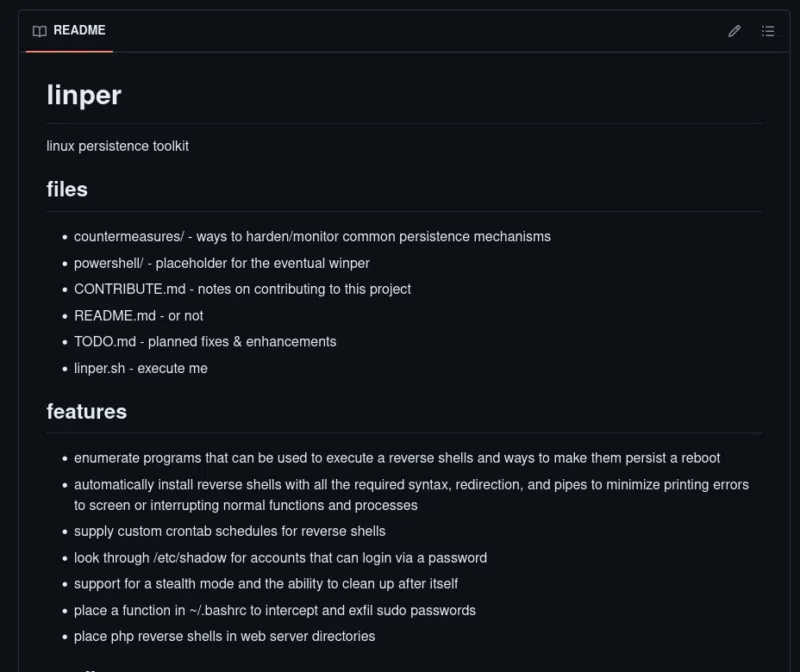Screen dimensions: 800x672
Task: Click the "README.md - or not" entry
Action: click(x=139, y=315)
